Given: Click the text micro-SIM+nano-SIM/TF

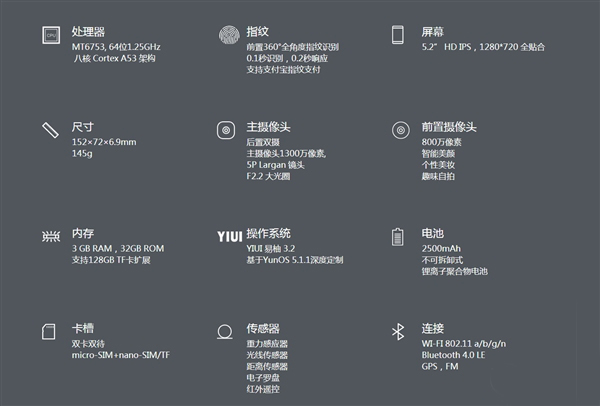Looking at the screenshot, I should (x=121, y=355).
